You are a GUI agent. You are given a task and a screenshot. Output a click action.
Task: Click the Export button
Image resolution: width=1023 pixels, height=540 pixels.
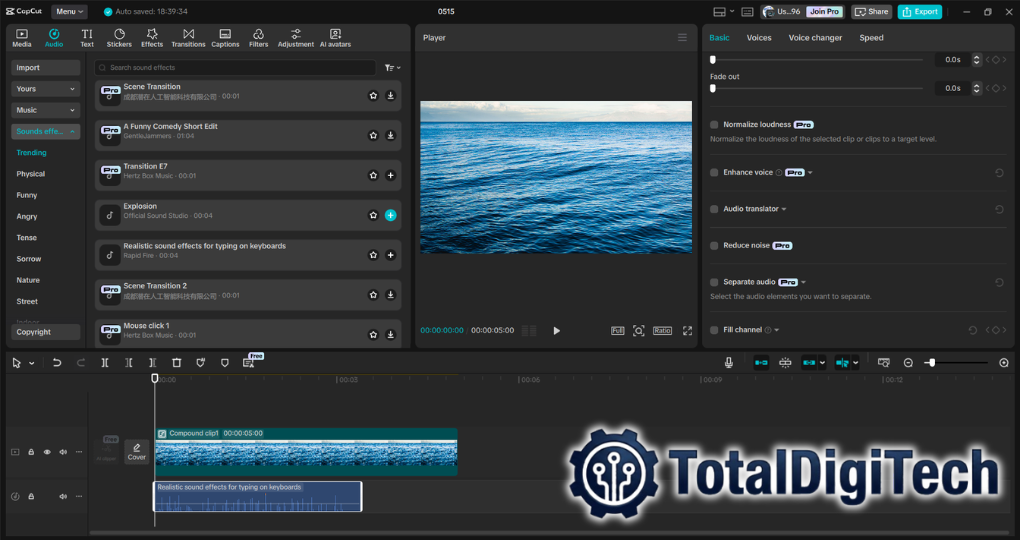tap(919, 12)
